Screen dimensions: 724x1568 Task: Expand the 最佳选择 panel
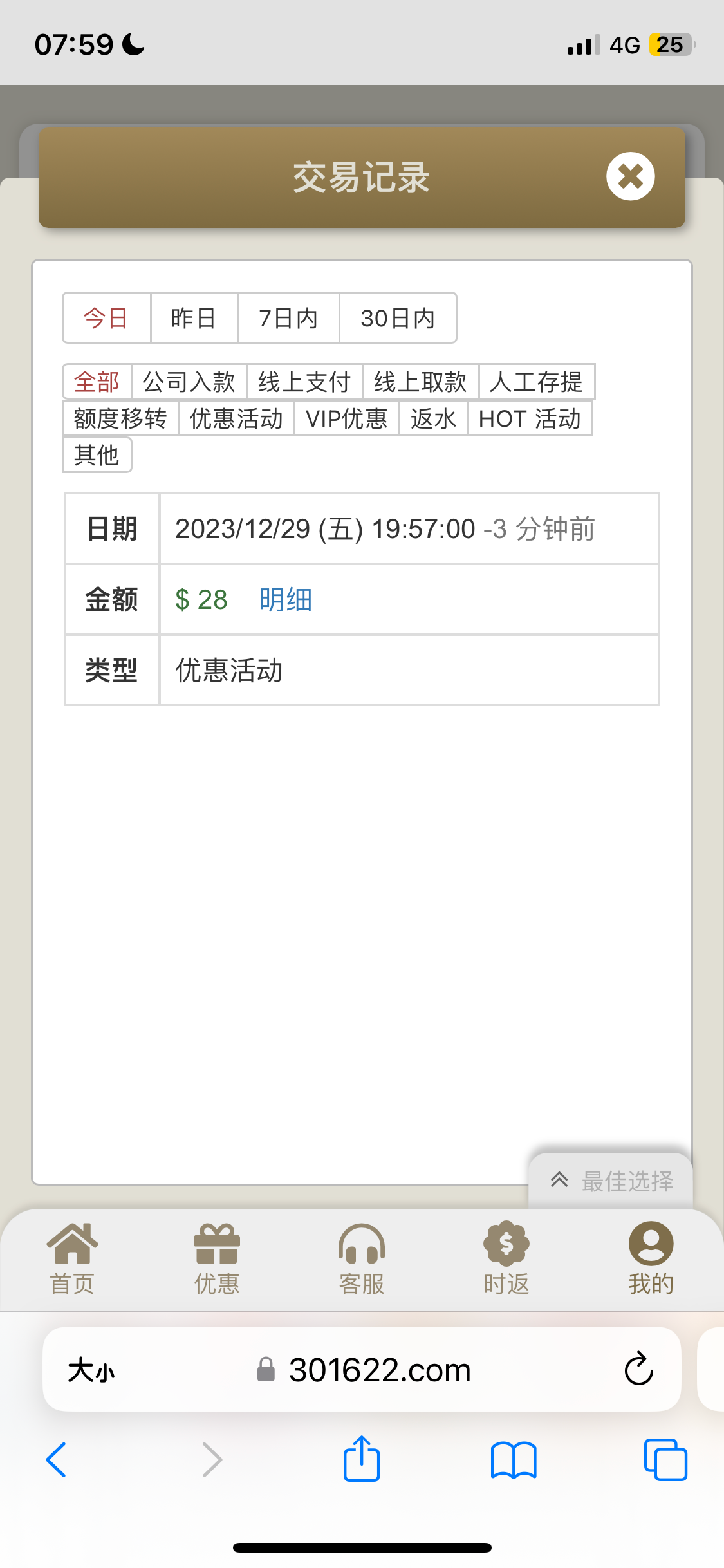[611, 1181]
